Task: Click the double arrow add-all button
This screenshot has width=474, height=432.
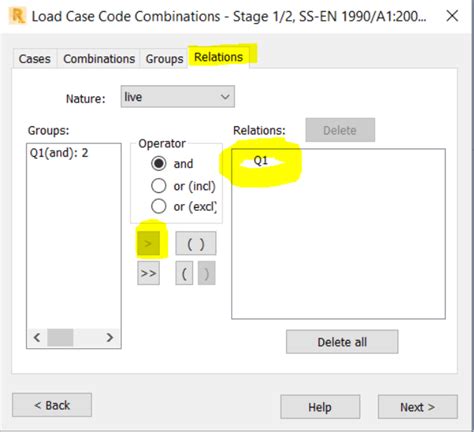Action: 148,273
